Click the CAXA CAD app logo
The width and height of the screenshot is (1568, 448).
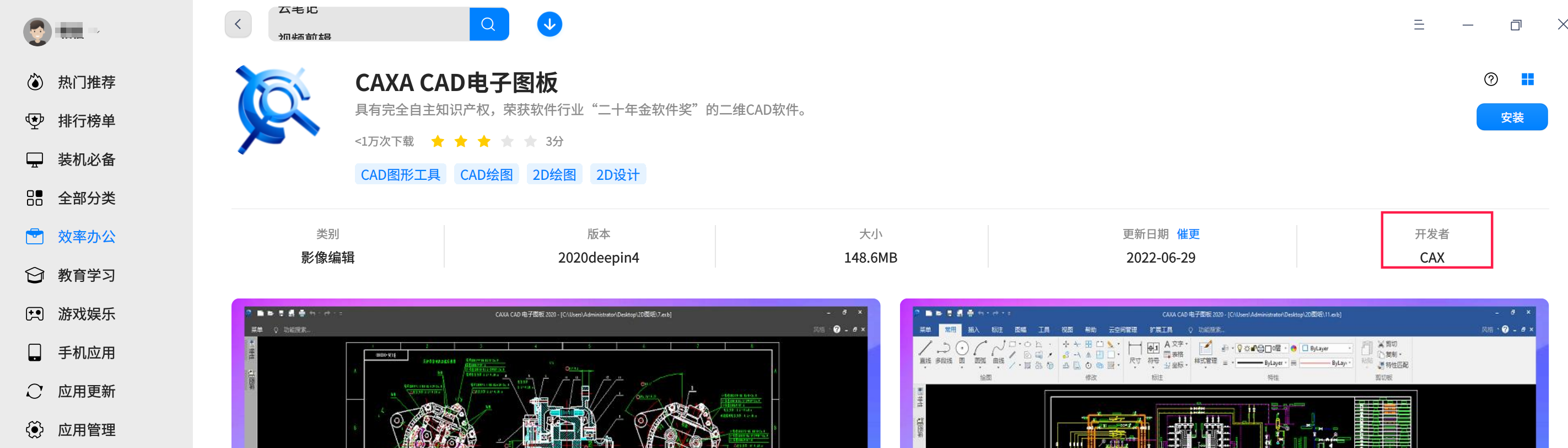tap(278, 110)
